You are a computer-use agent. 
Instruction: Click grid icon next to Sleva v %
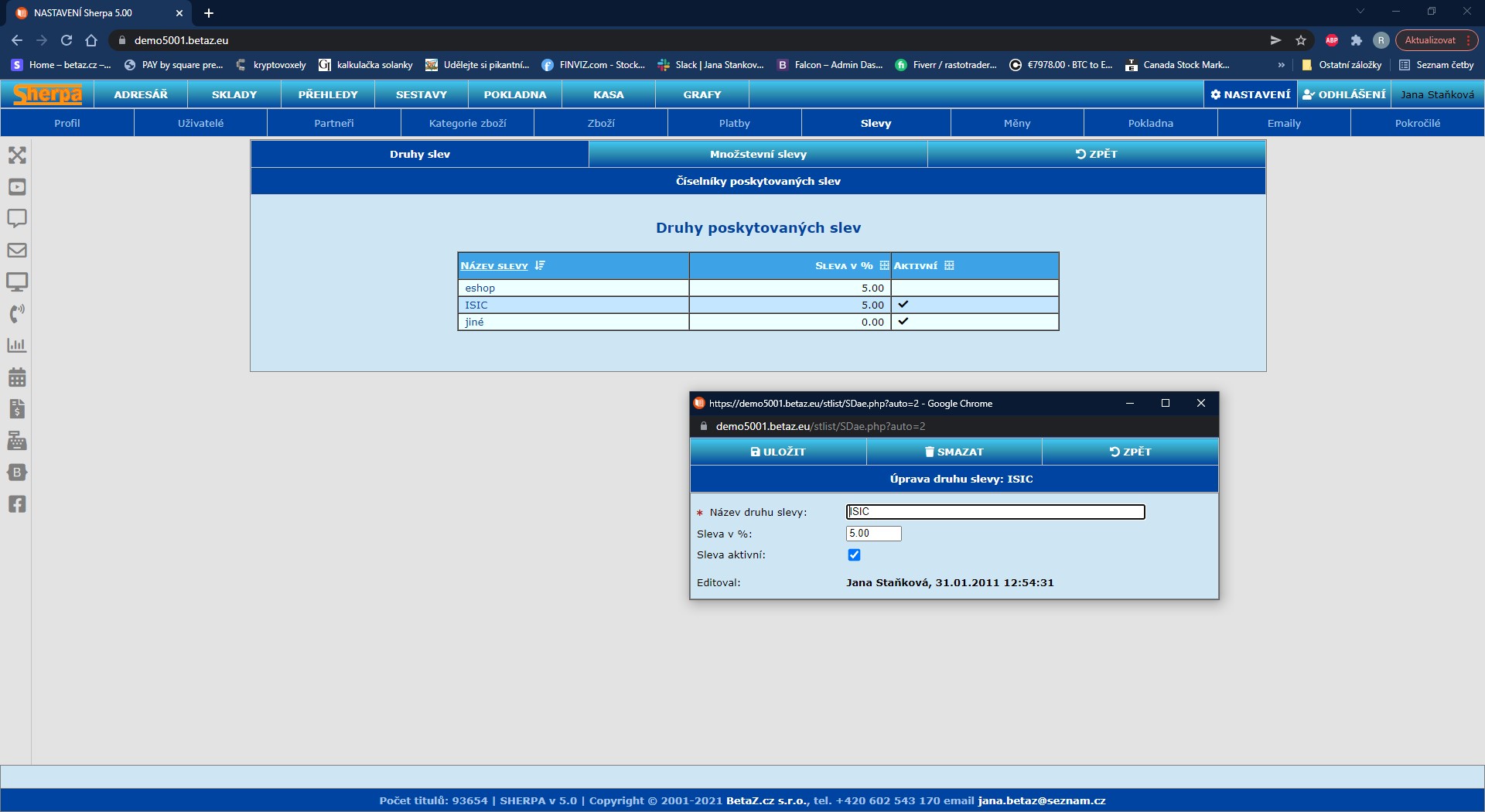(884, 266)
